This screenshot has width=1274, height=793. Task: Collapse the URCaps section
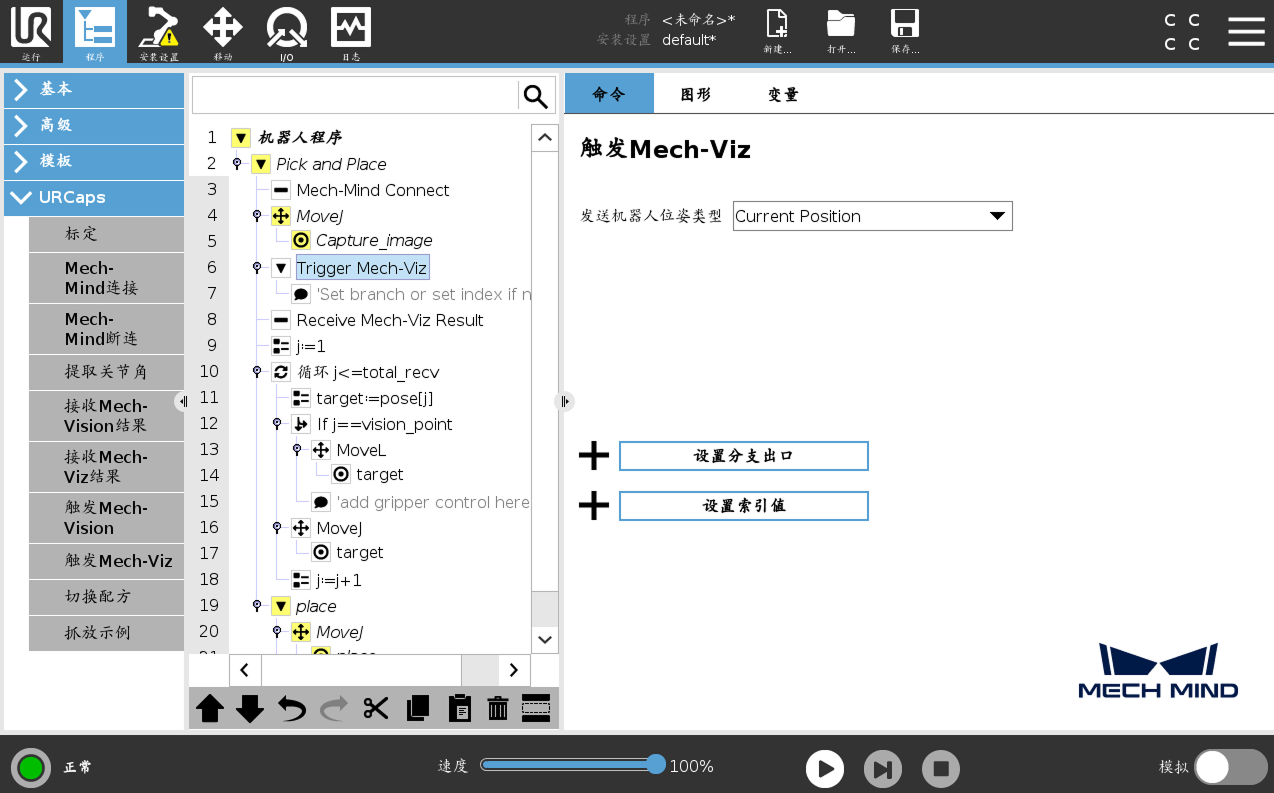click(x=94, y=198)
